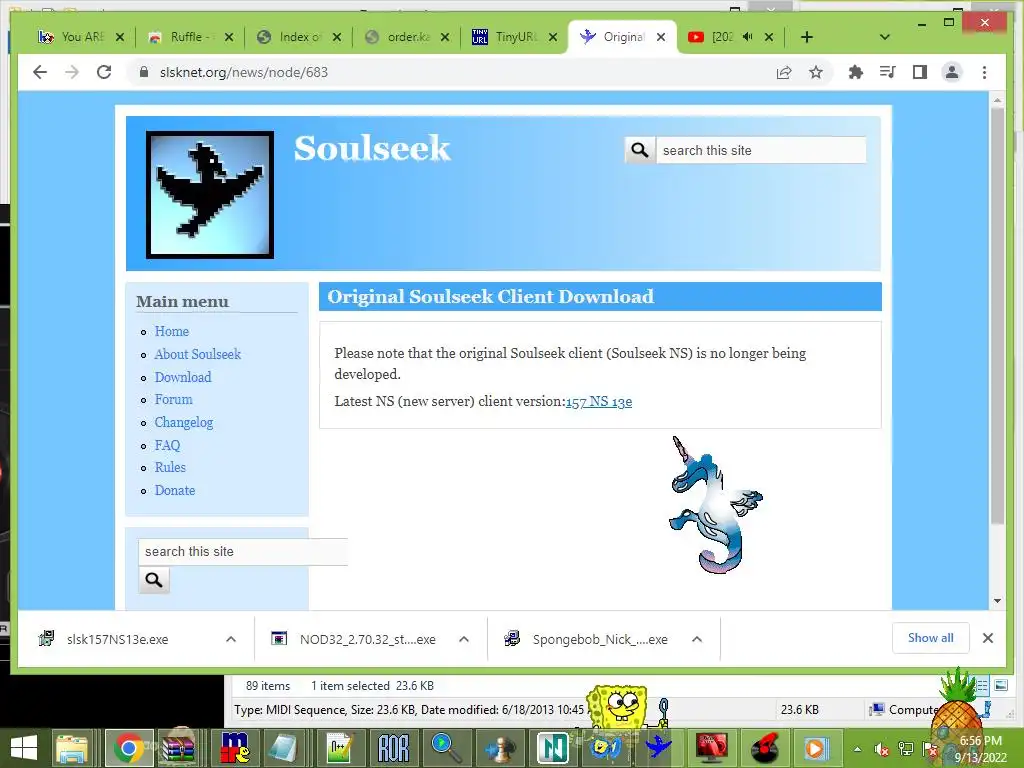
Task: Go back to the previous page
Action: coord(40,72)
